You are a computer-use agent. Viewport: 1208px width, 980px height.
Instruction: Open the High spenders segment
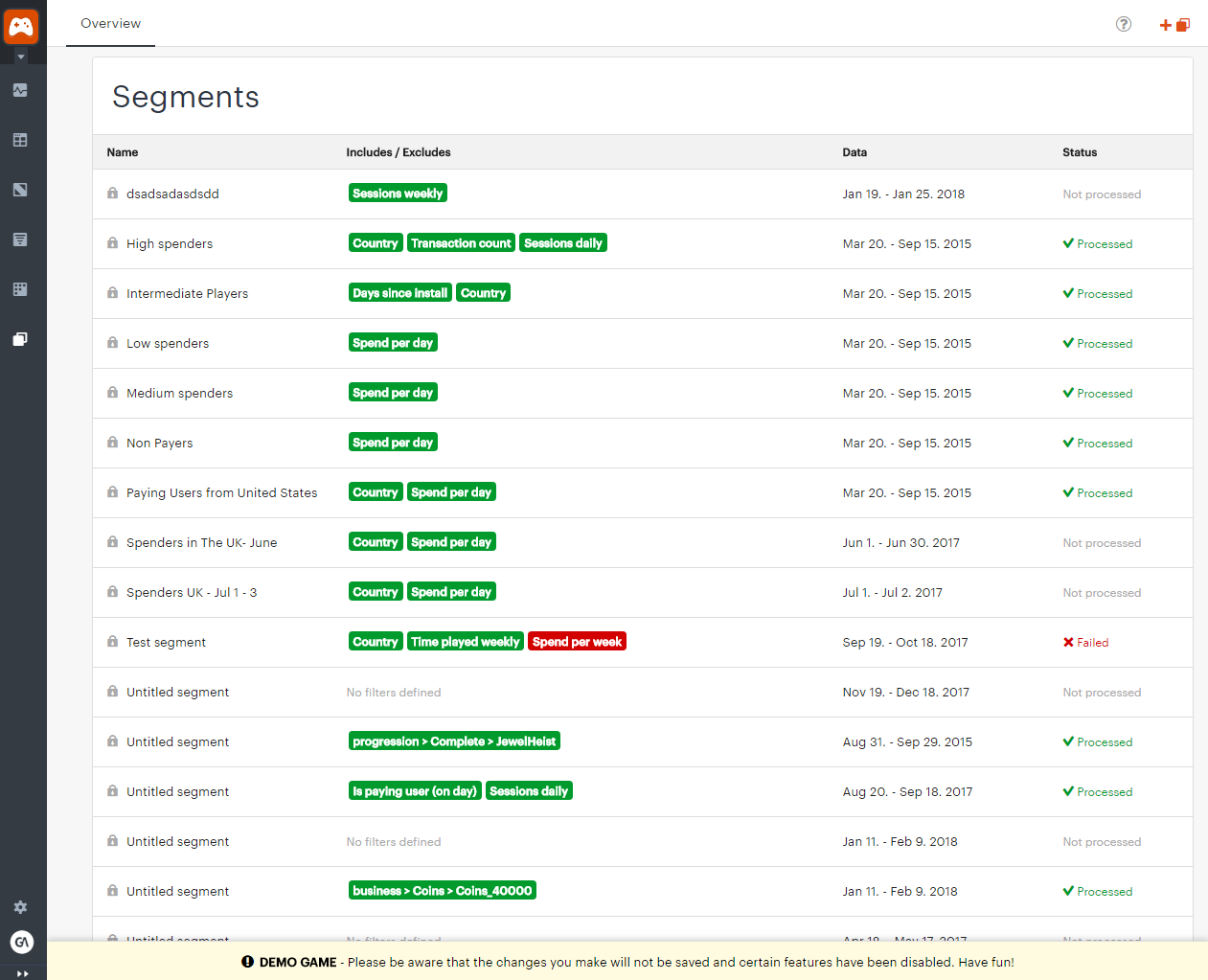[170, 243]
